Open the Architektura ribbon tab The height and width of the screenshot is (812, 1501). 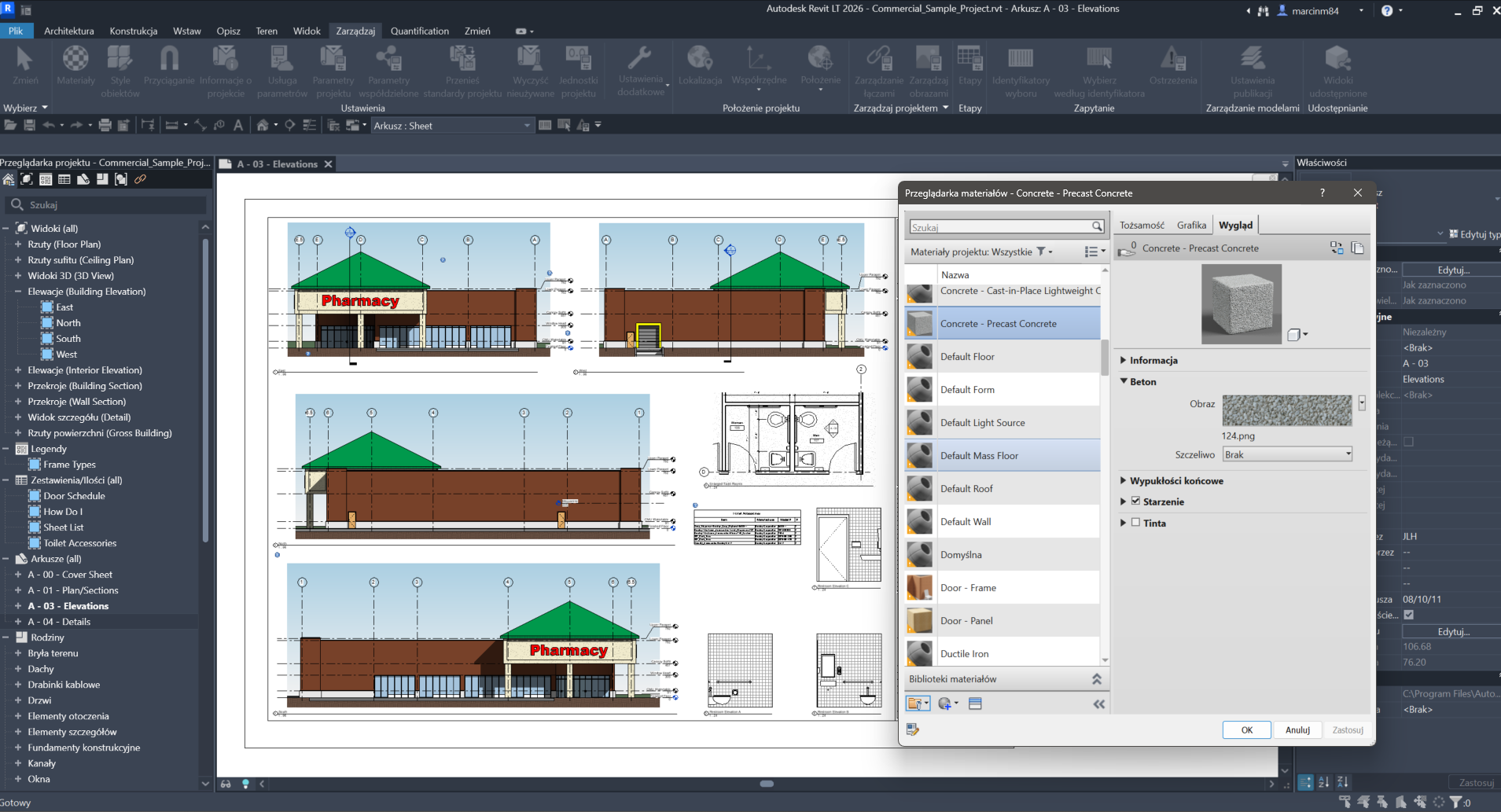(x=69, y=31)
